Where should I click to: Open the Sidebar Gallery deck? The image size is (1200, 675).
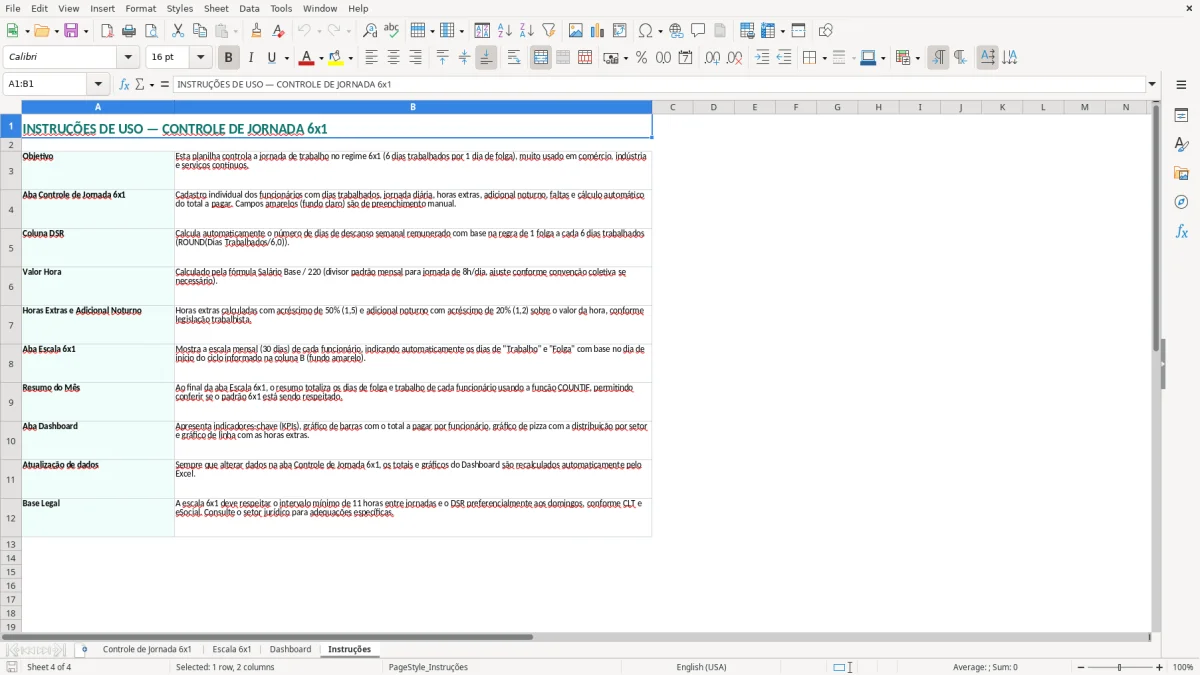(1181, 174)
